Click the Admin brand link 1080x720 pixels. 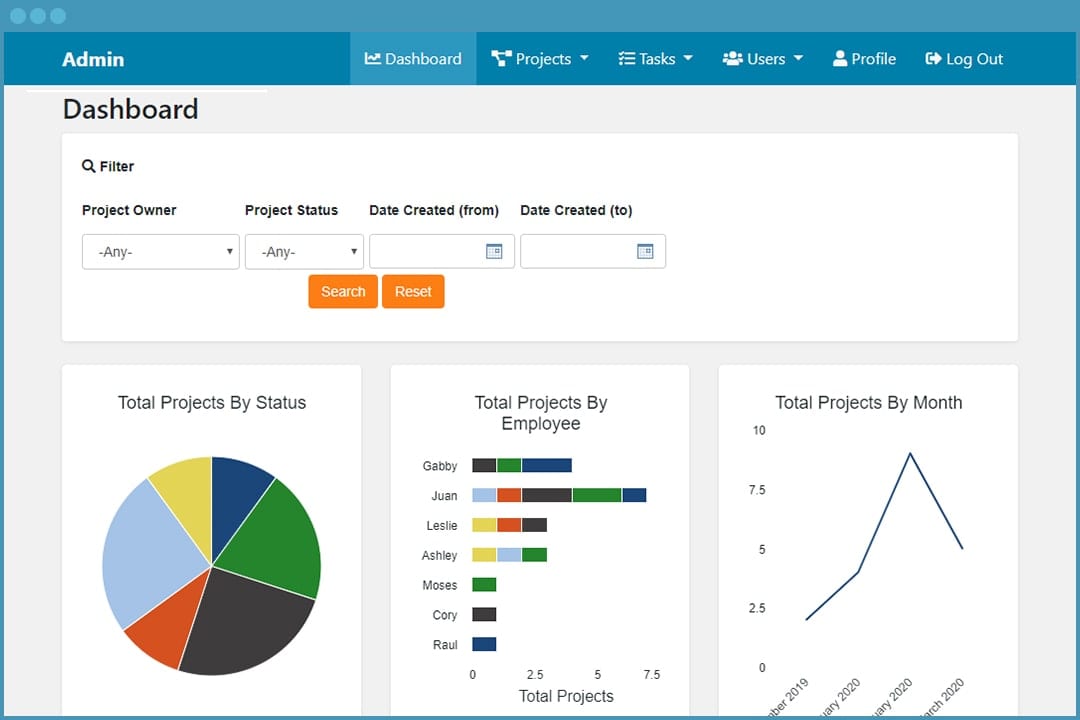click(x=92, y=59)
